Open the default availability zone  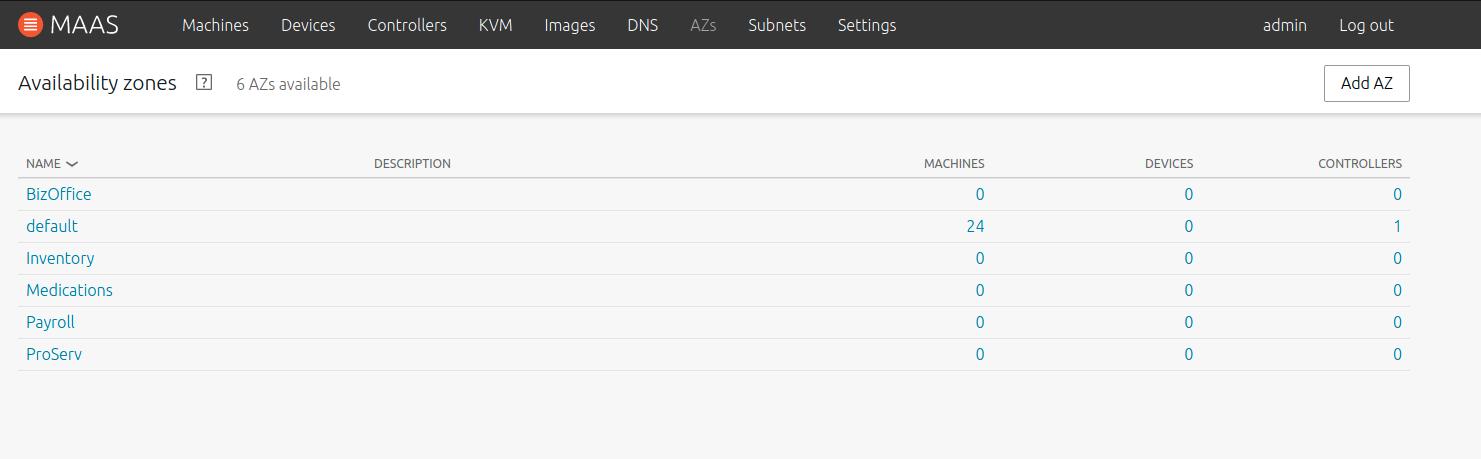(52, 226)
